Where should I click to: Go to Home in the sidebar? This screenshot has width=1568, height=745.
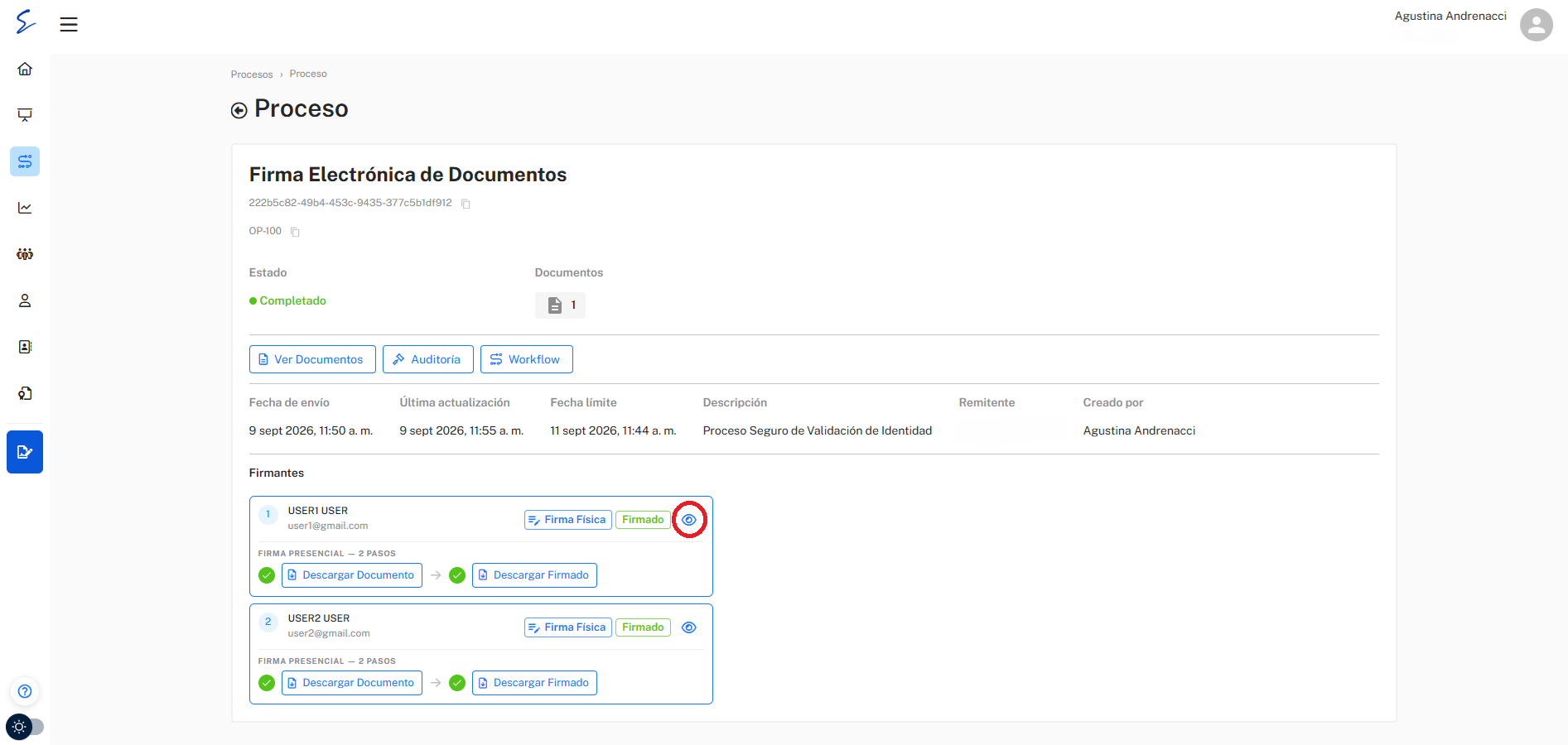pyautogui.click(x=25, y=69)
